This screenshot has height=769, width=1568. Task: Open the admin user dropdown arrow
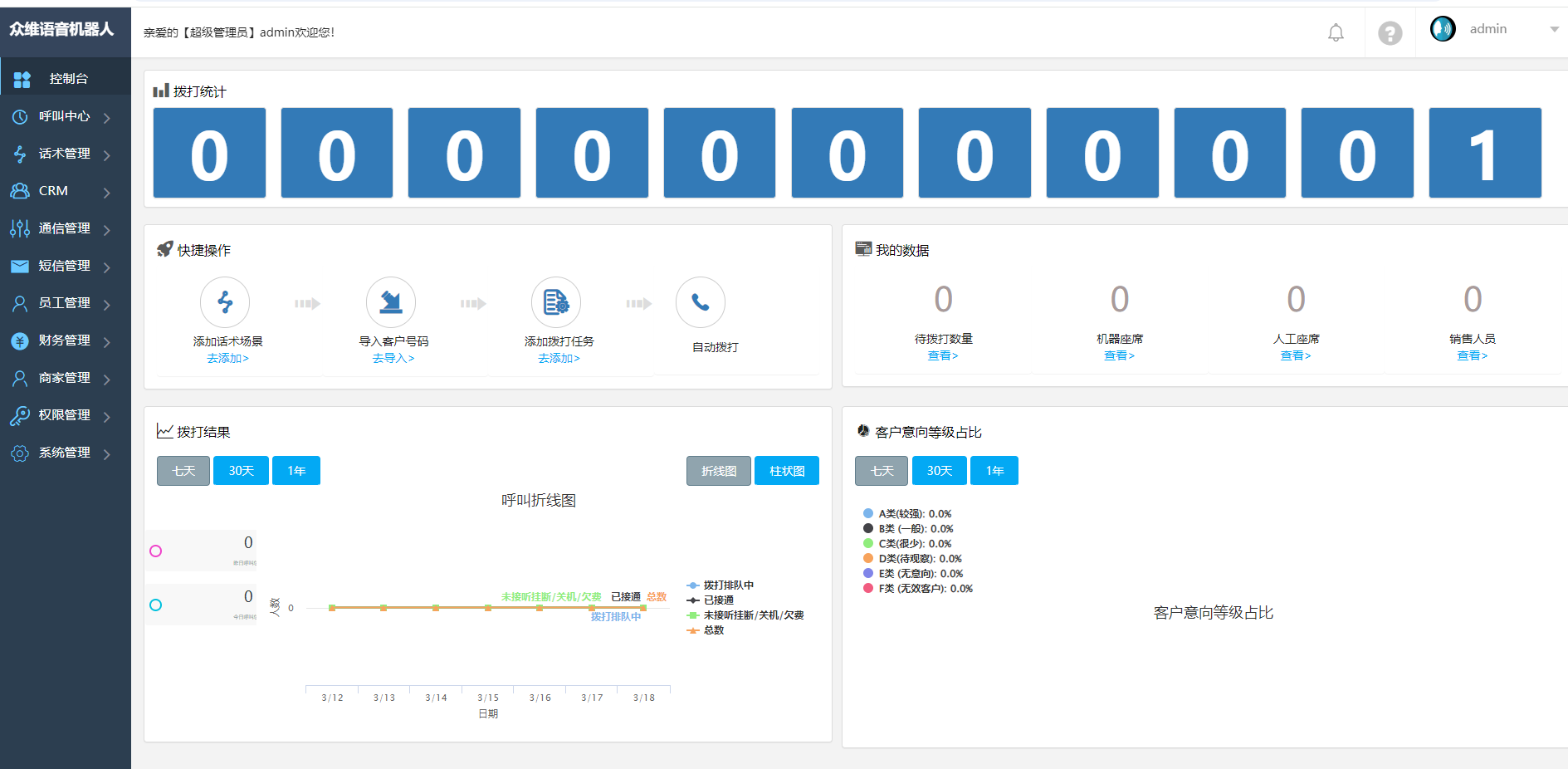pyautogui.click(x=1554, y=30)
